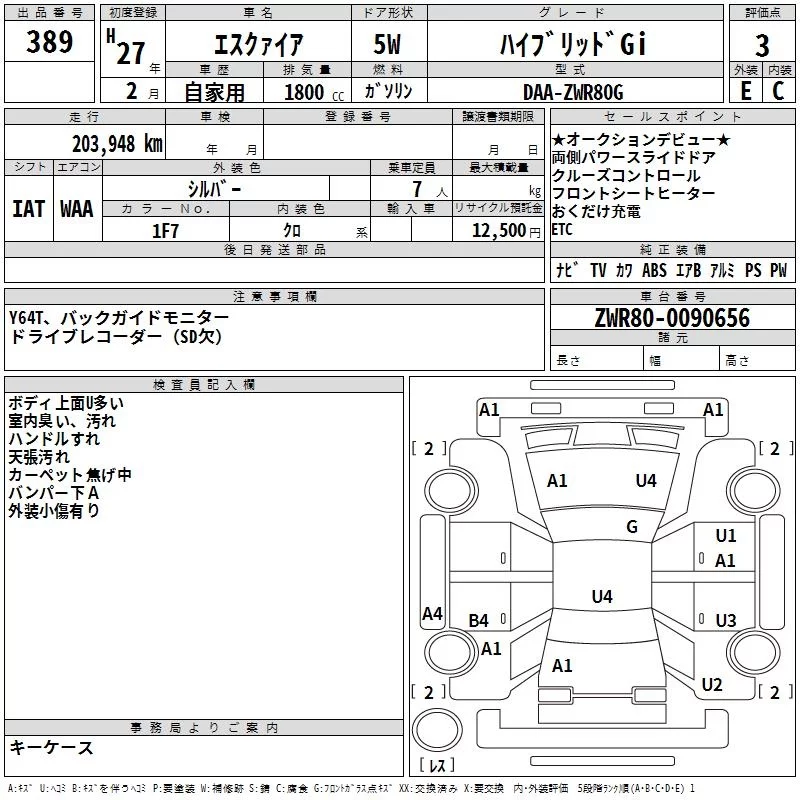This screenshot has width=800, height=800.
Task: Click exterior color シルバー
Action: (215, 190)
